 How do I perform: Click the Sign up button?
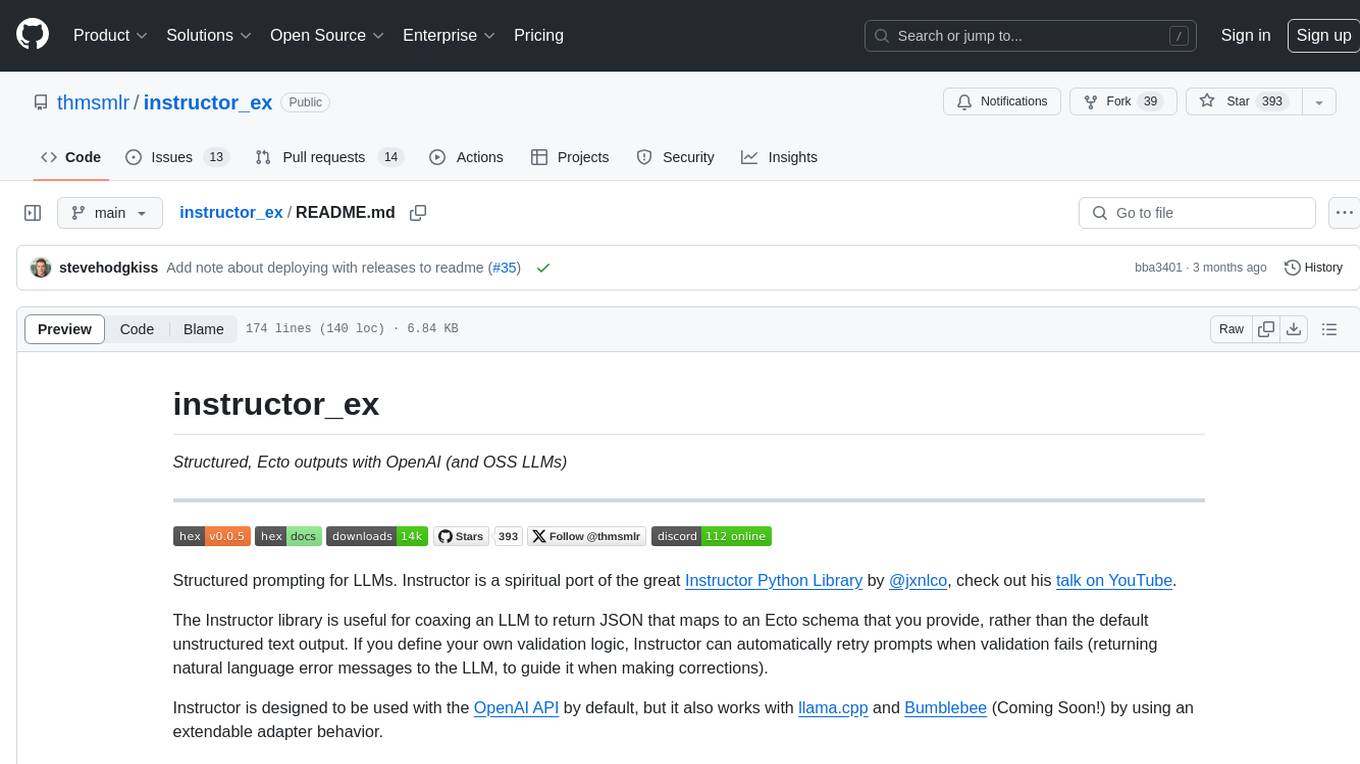1323,35
